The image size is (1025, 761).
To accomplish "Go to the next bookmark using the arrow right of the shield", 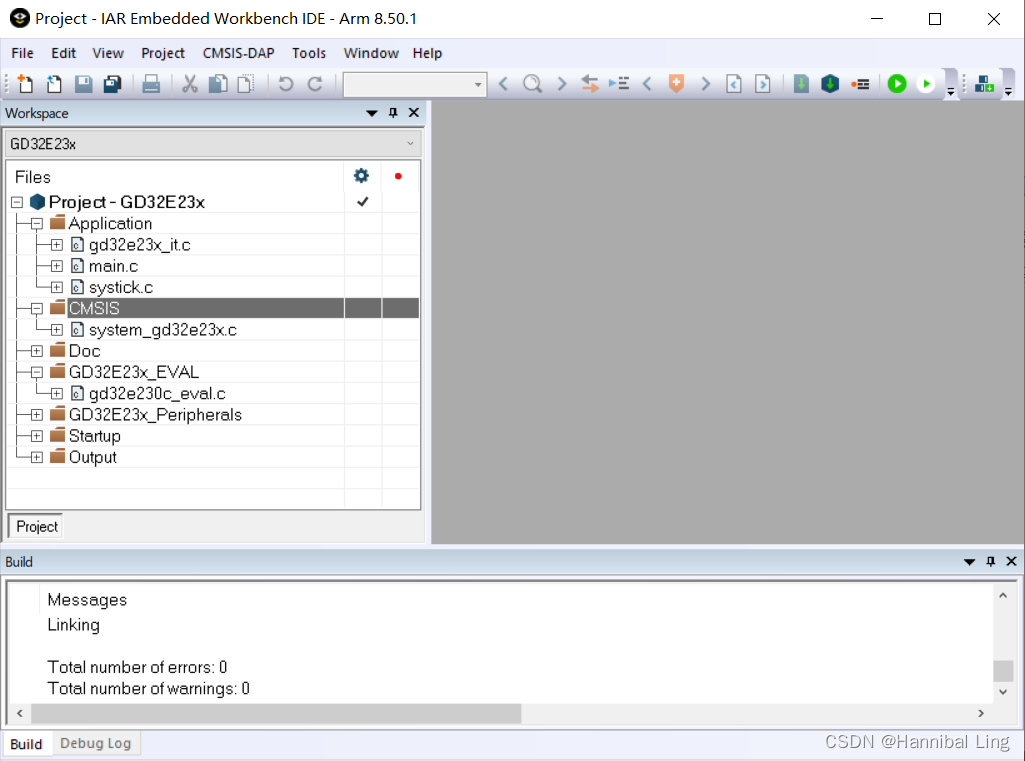I will coord(705,84).
